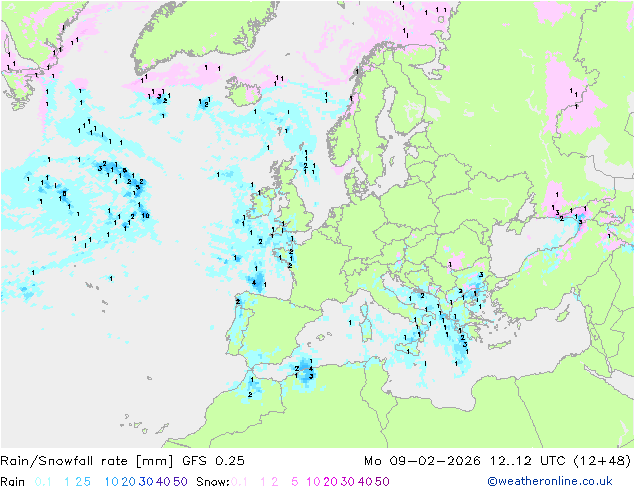The width and height of the screenshot is (634, 490).
Task: Select the snow legend value 20
Action: point(330,482)
